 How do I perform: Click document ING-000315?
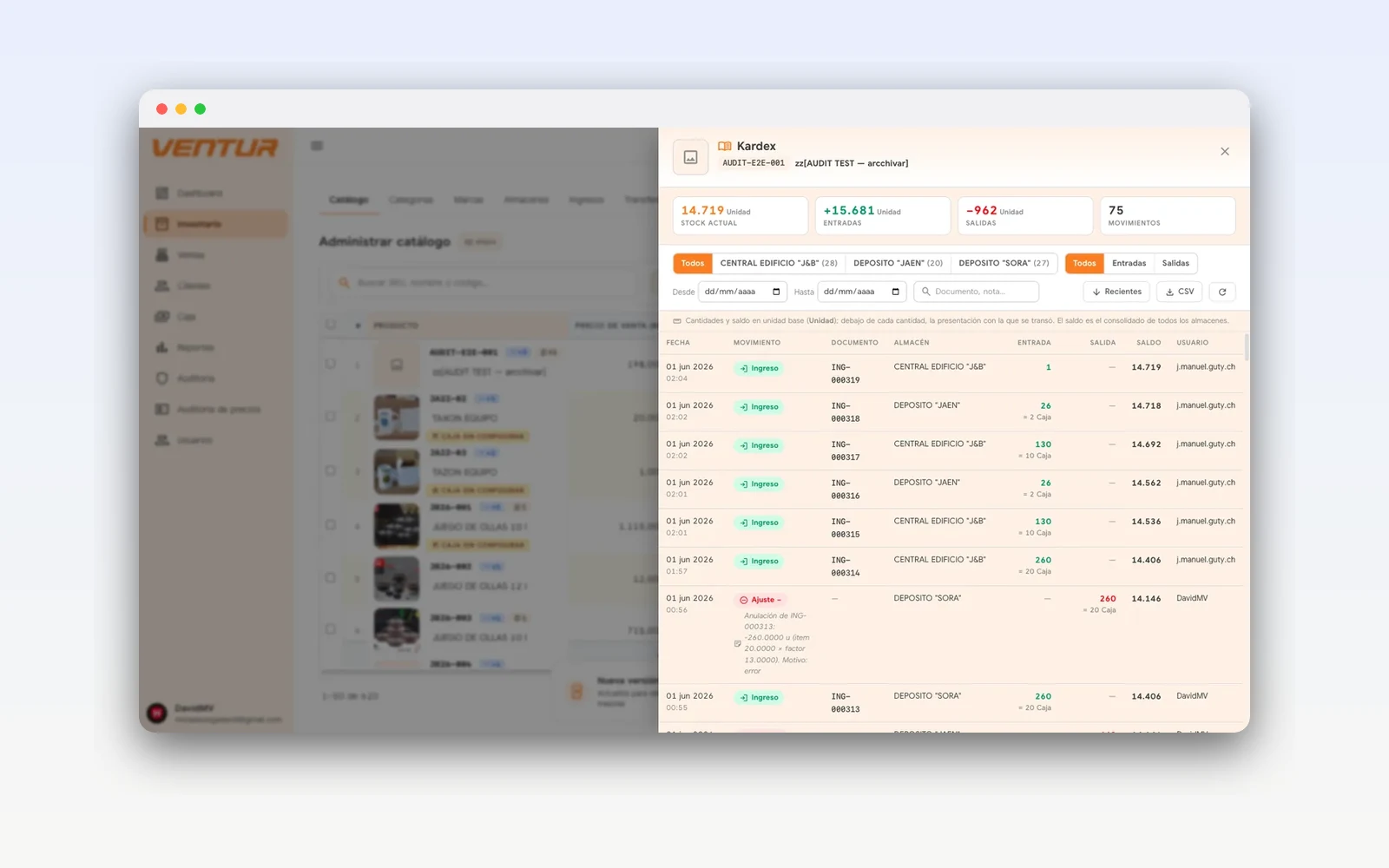(846, 528)
